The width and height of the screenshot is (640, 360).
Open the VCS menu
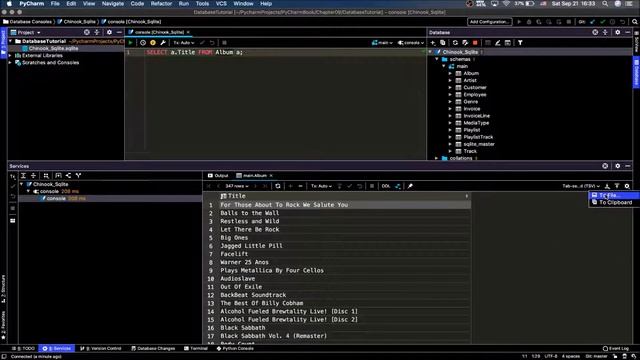[221, 4]
